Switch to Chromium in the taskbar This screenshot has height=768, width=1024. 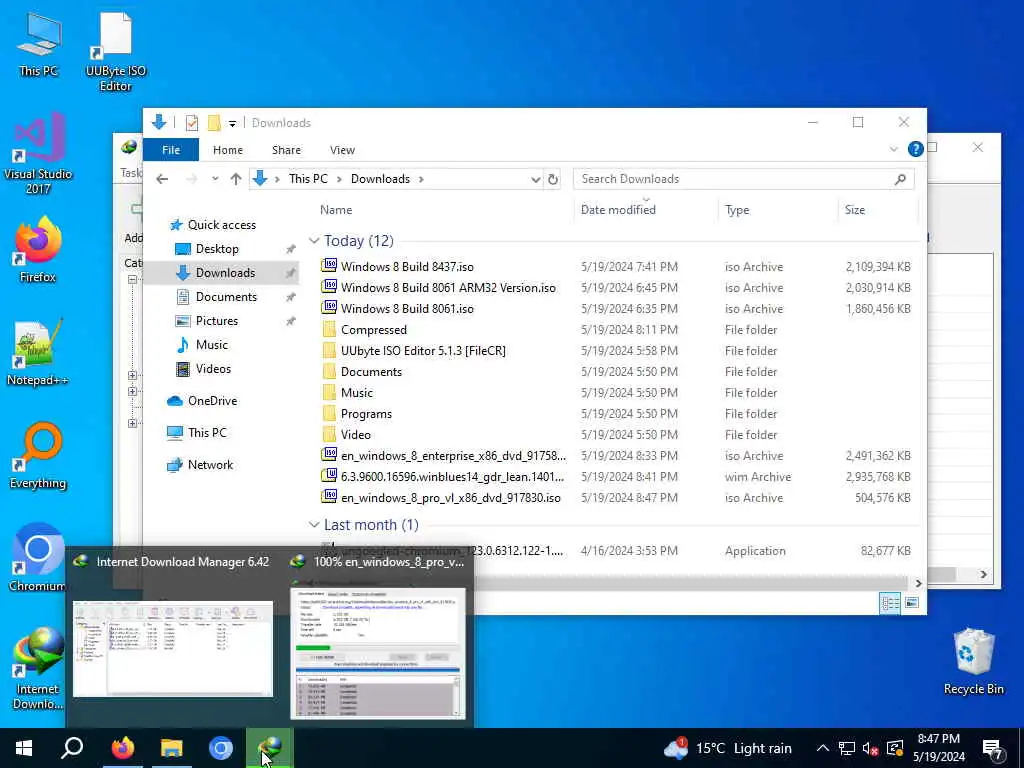point(221,748)
